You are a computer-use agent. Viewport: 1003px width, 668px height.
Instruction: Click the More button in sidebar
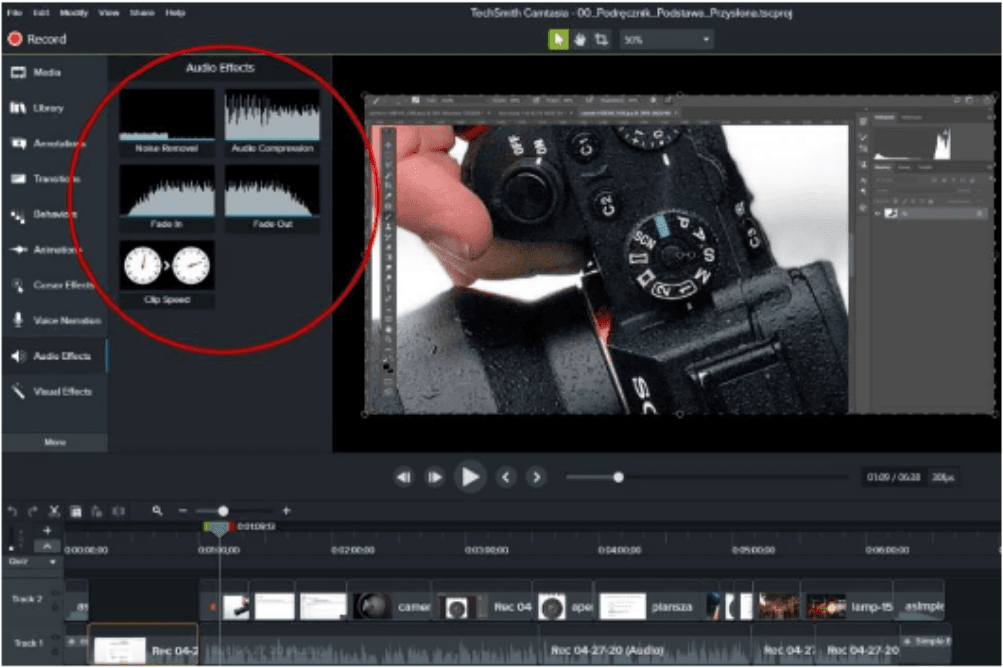point(54,442)
